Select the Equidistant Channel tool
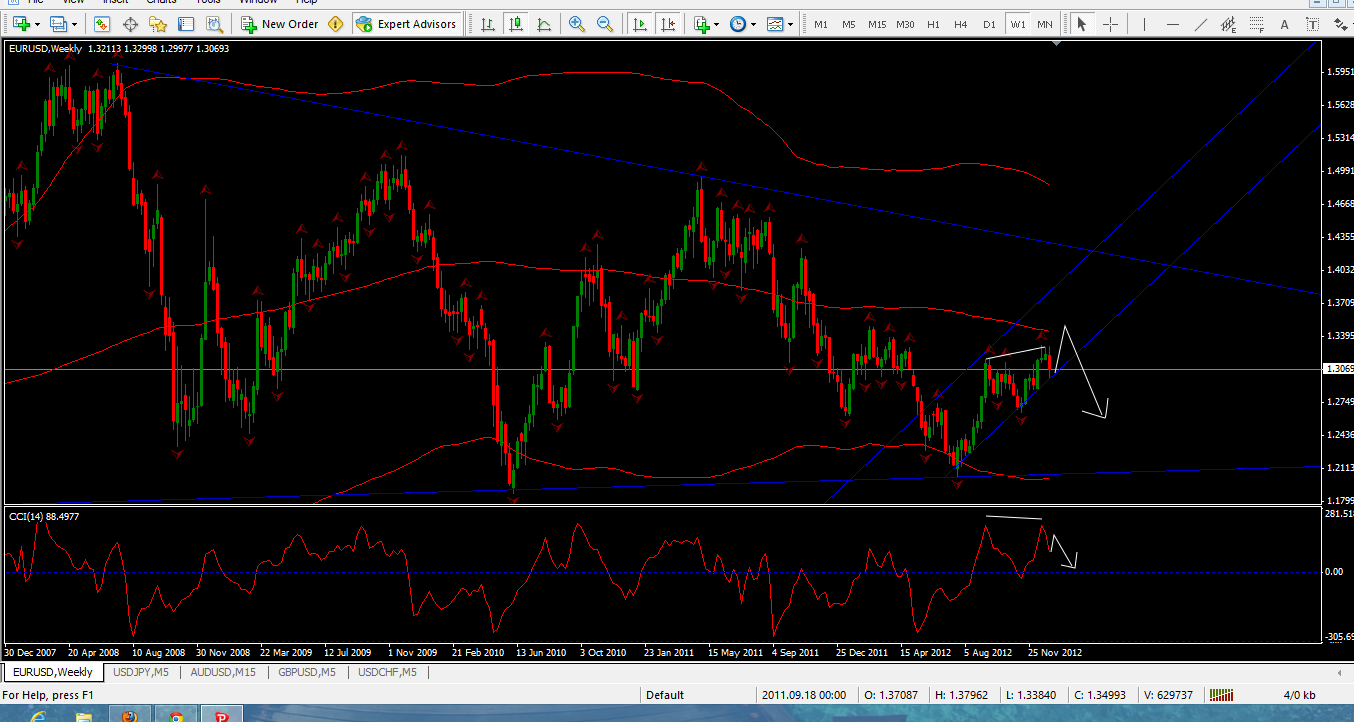Image resolution: width=1354 pixels, height=722 pixels. [1229, 24]
